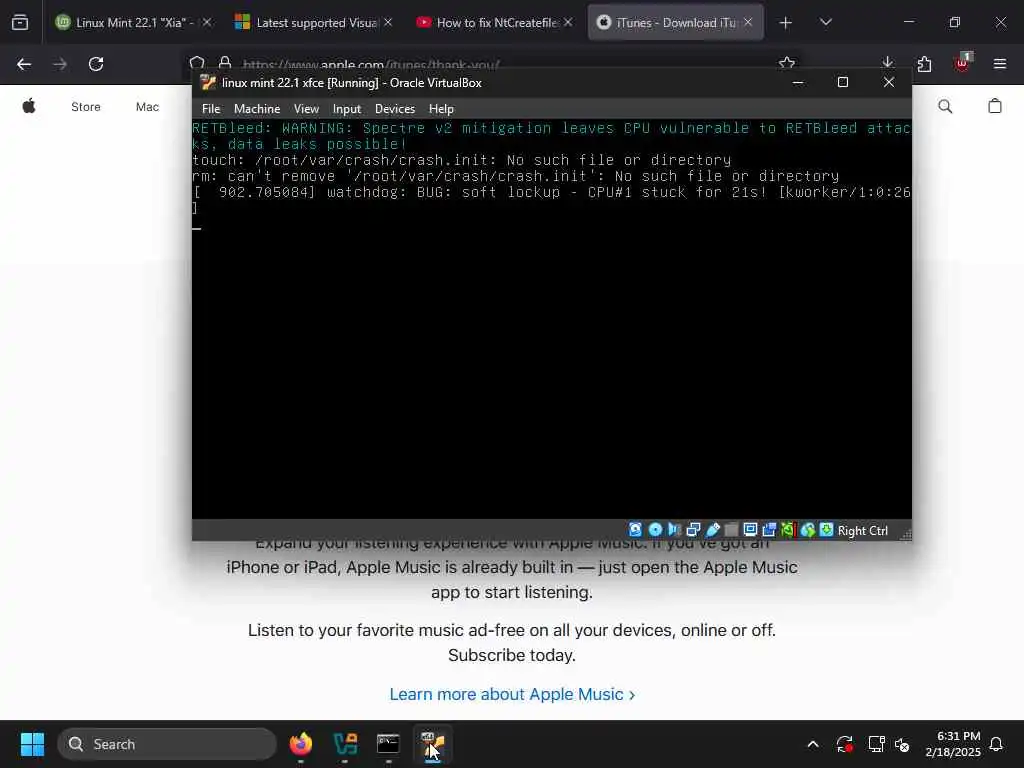1024x768 pixels.
Task: Open the Firefox downloads panel
Action: [887, 63]
